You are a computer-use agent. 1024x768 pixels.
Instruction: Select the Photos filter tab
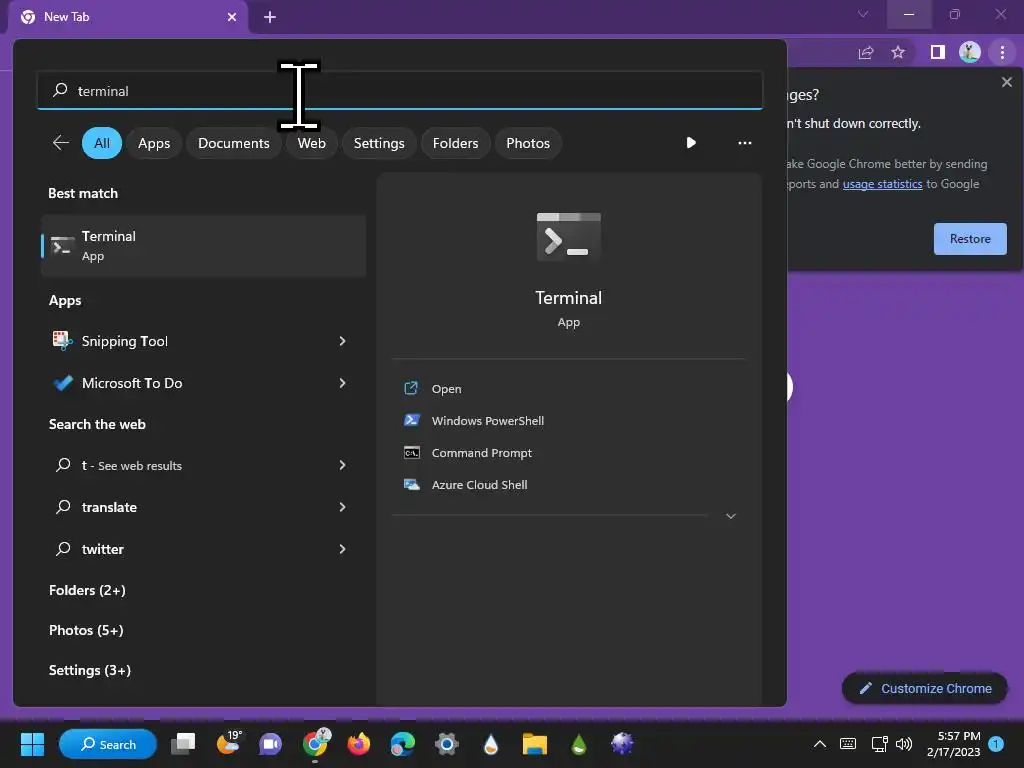(x=528, y=143)
